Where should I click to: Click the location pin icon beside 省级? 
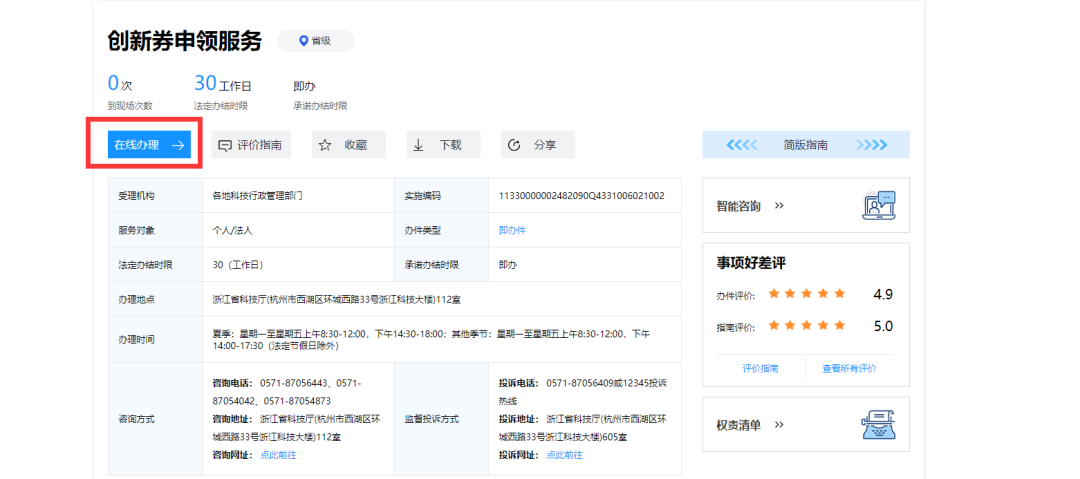tap(303, 41)
